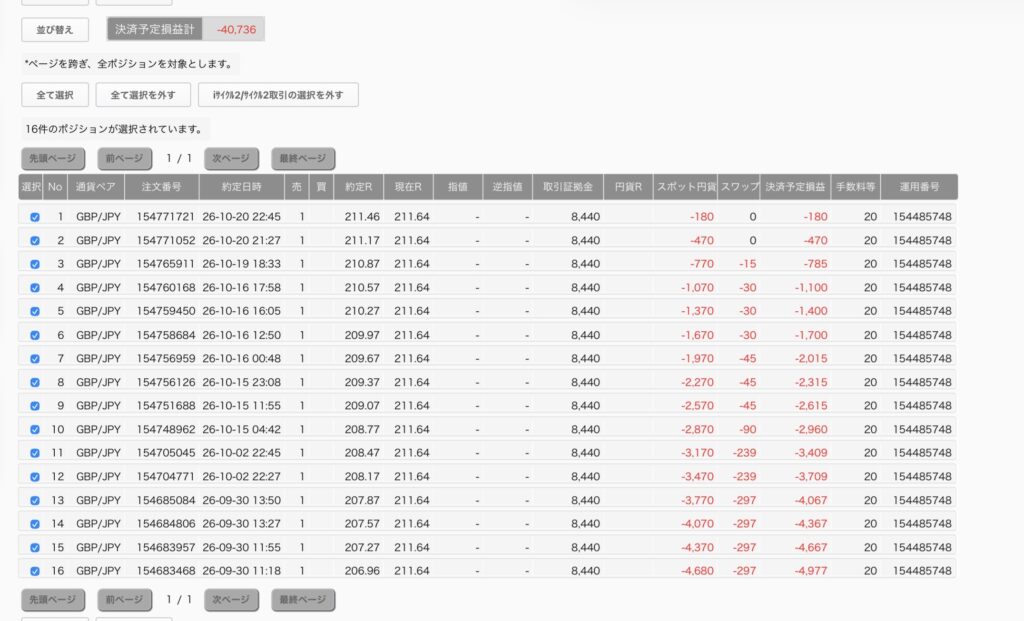Viewport: 1024px width, 621px height.
Task: Toggle checkbox for order 154683468
Action: click(35, 571)
